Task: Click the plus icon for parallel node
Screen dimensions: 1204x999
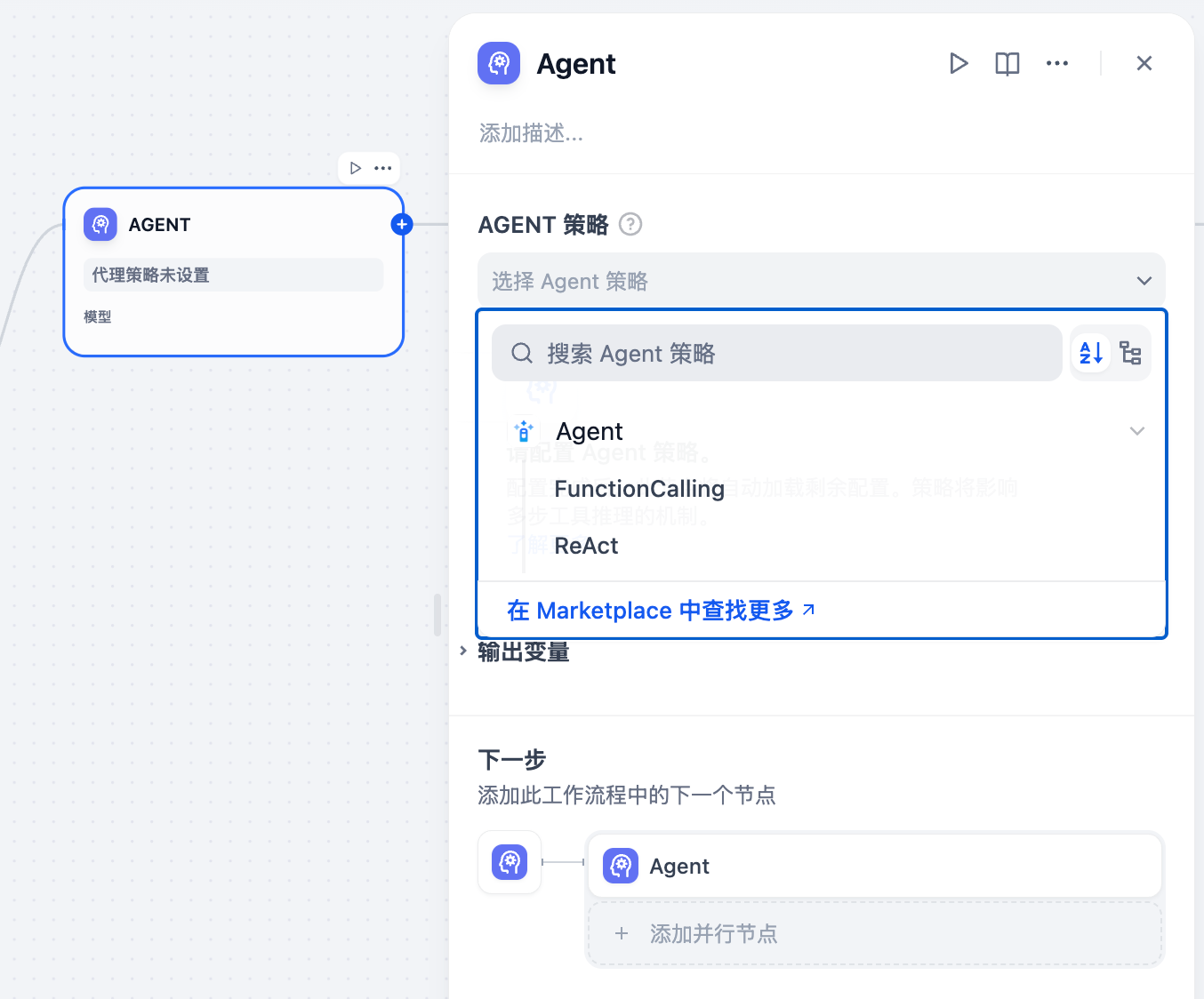Action: click(622, 933)
